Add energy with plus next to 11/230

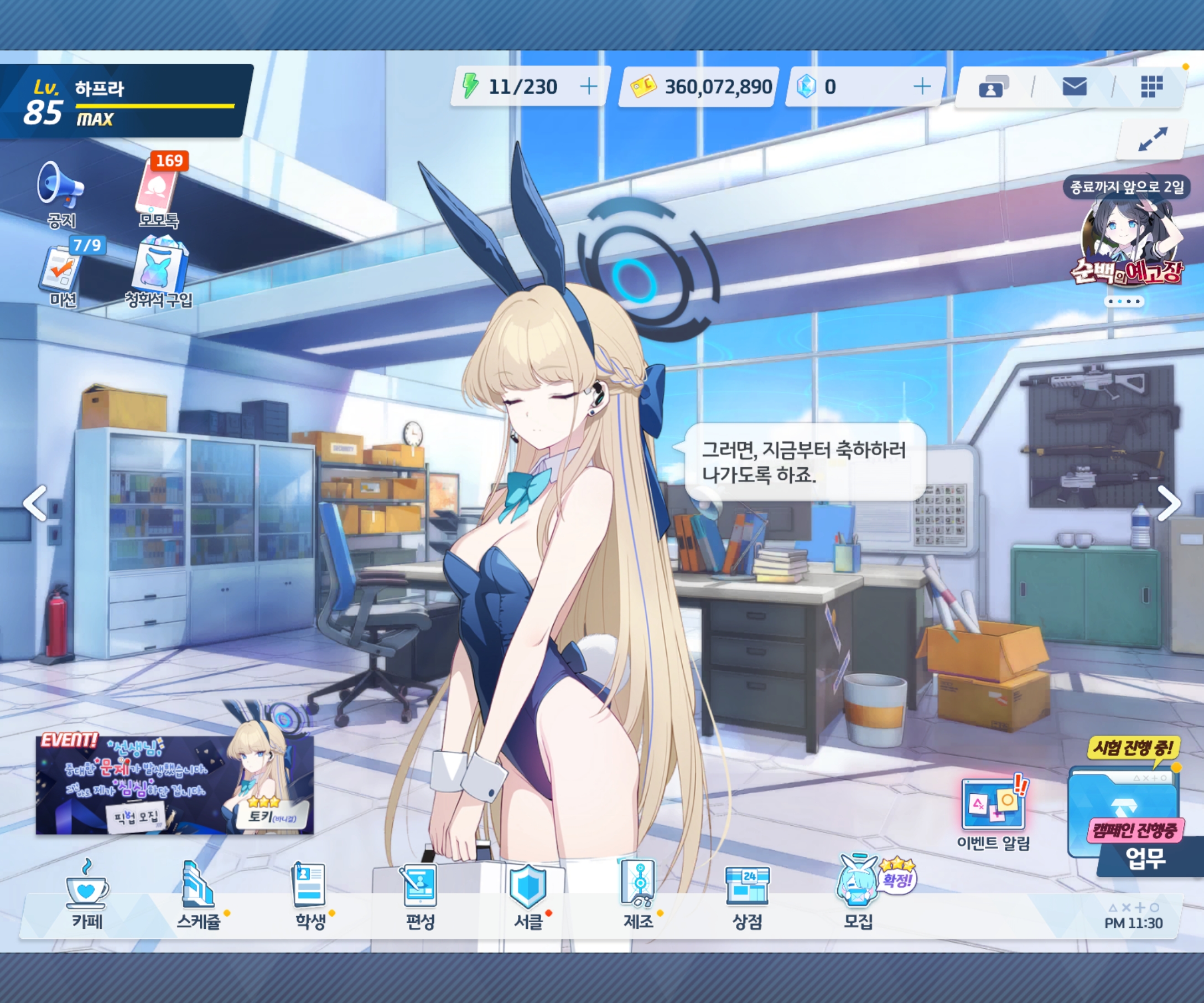(588, 86)
